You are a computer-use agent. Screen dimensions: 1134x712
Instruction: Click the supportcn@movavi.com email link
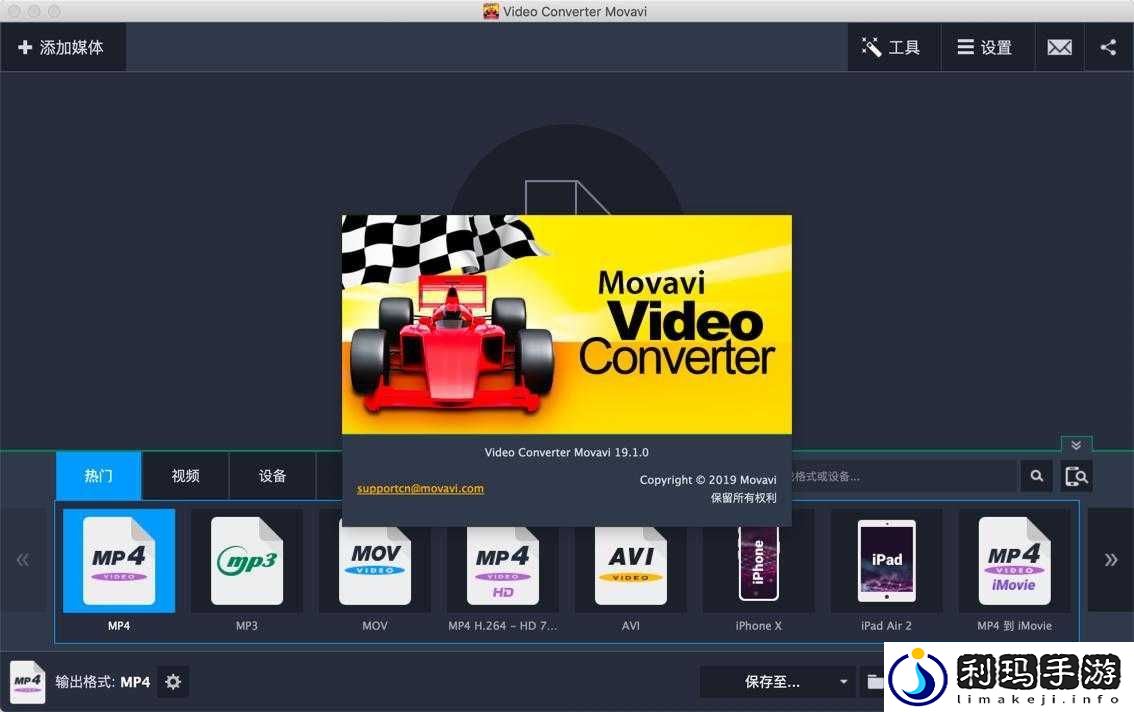tap(420, 489)
